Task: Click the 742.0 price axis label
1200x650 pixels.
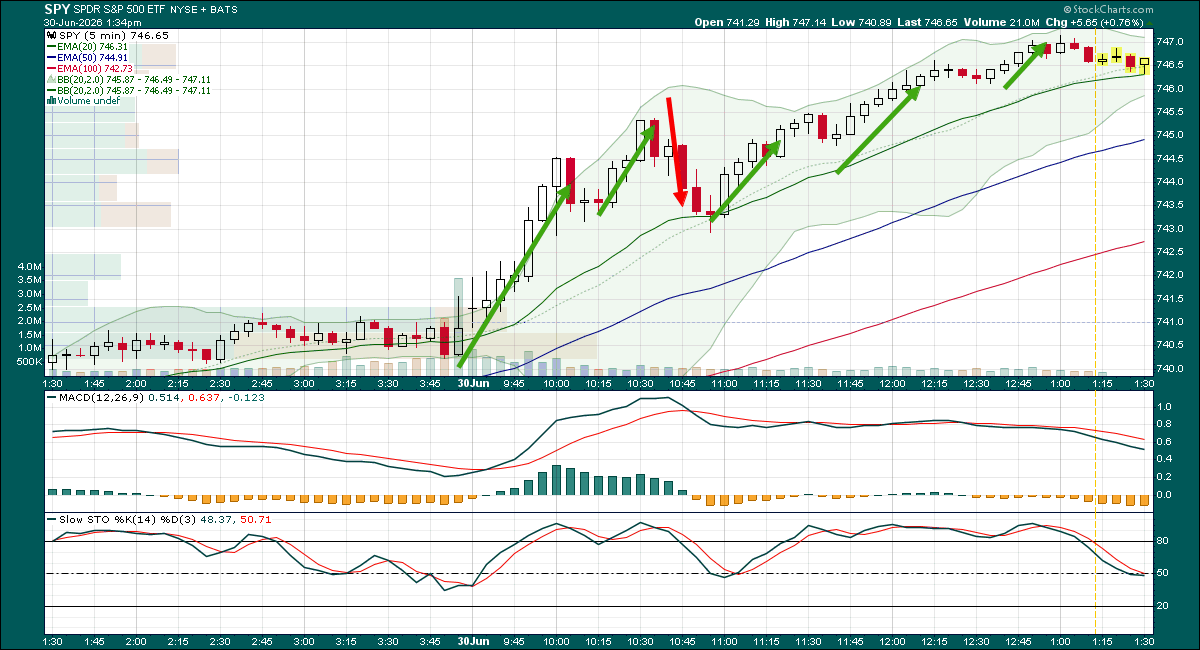Action: coord(1171,275)
